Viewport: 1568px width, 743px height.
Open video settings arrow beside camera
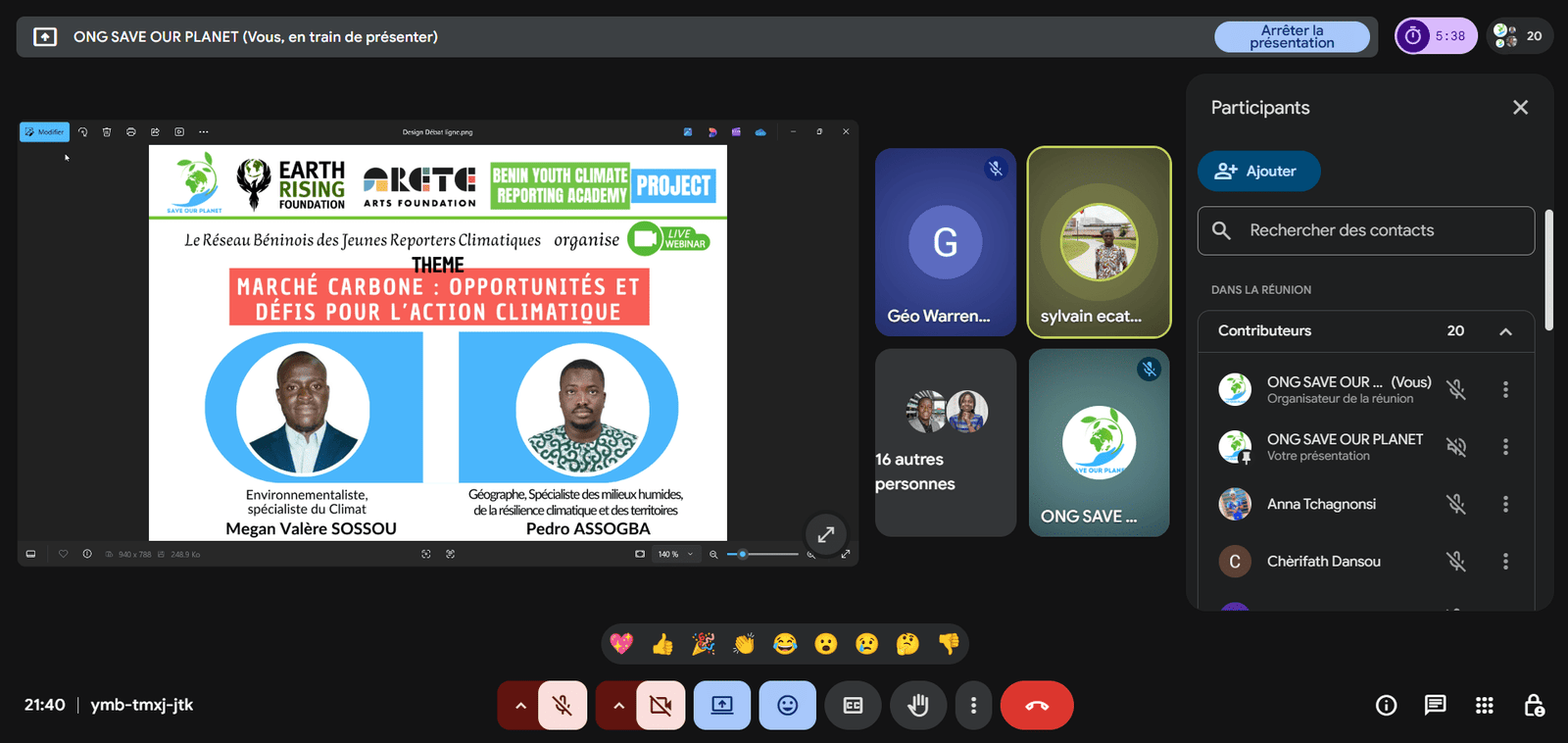point(618,706)
